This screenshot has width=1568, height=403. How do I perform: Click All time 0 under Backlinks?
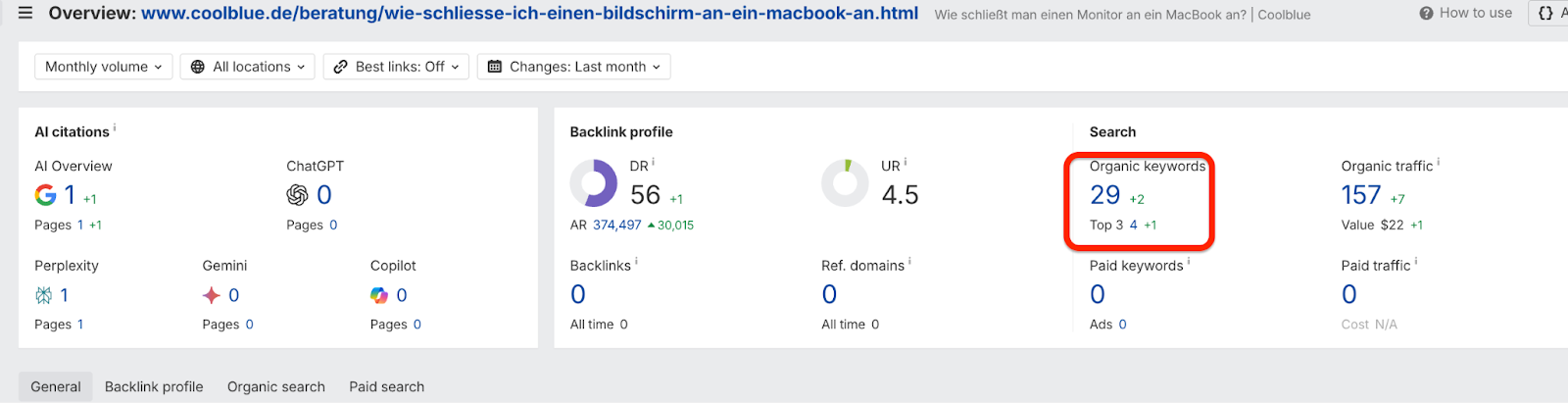[599, 325]
